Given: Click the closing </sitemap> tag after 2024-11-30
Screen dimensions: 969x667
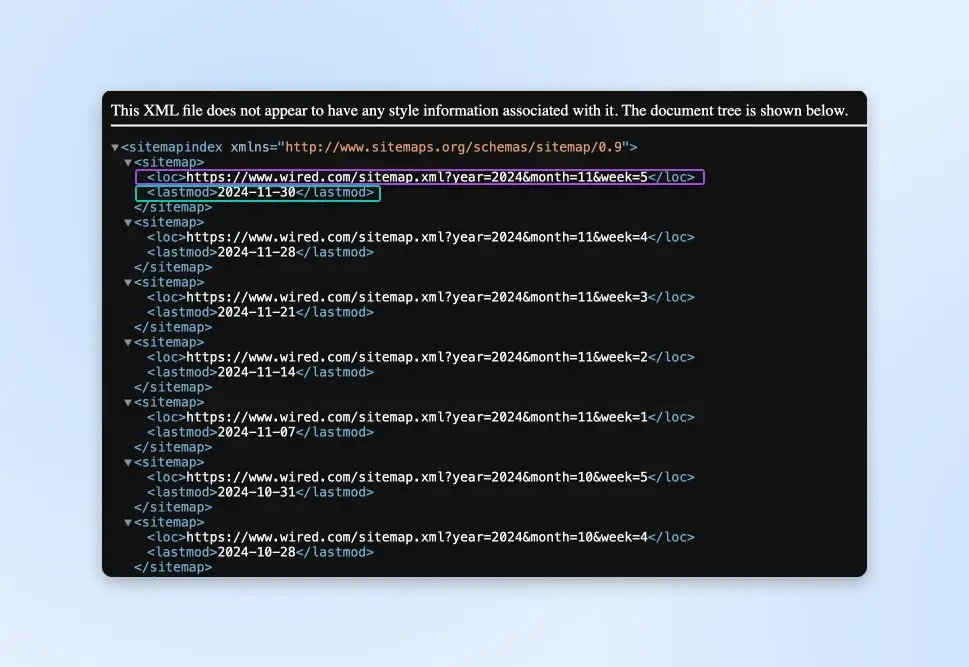Looking at the screenshot, I should pos(173,208).
